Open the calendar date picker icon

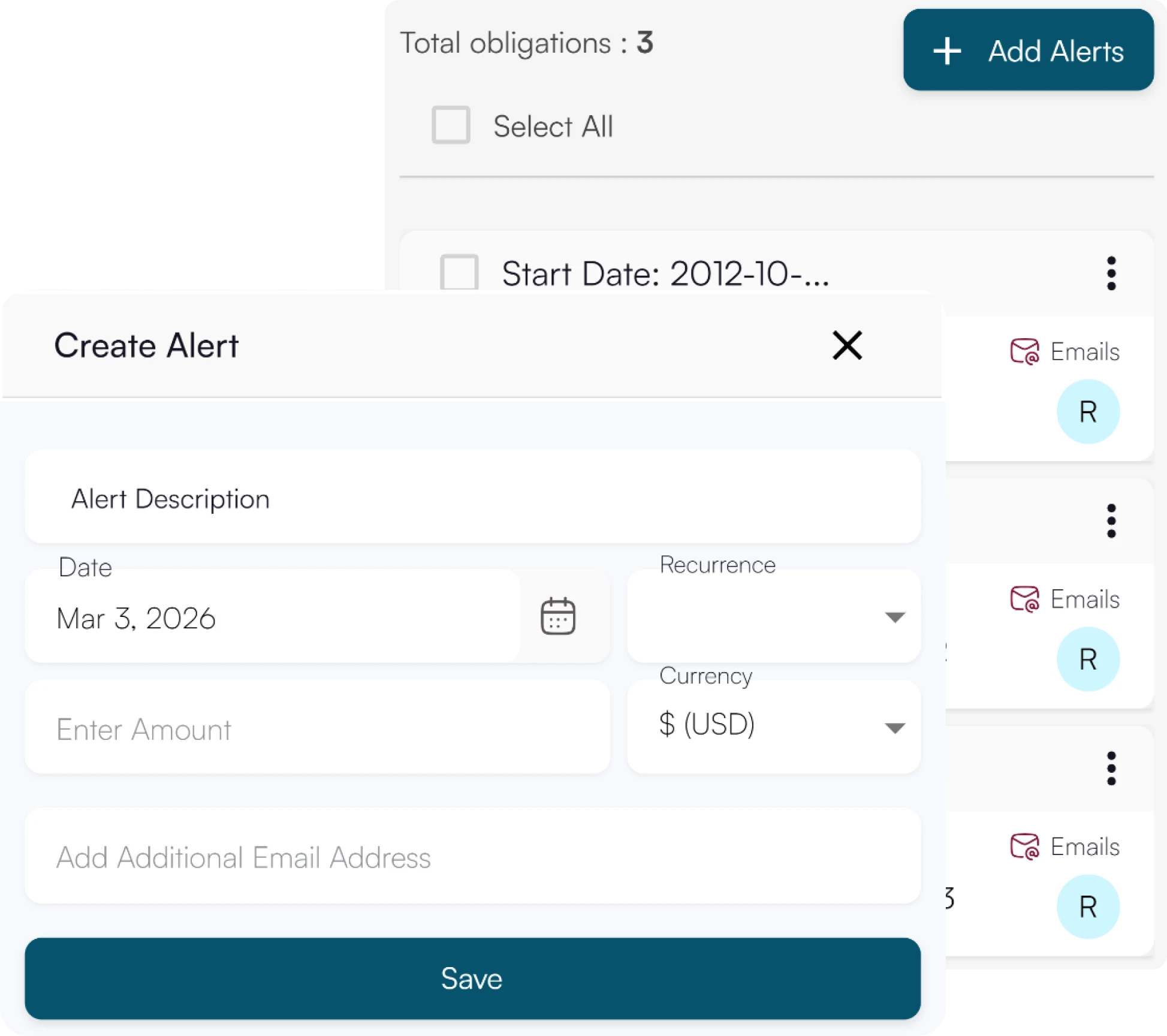point(559,616)
